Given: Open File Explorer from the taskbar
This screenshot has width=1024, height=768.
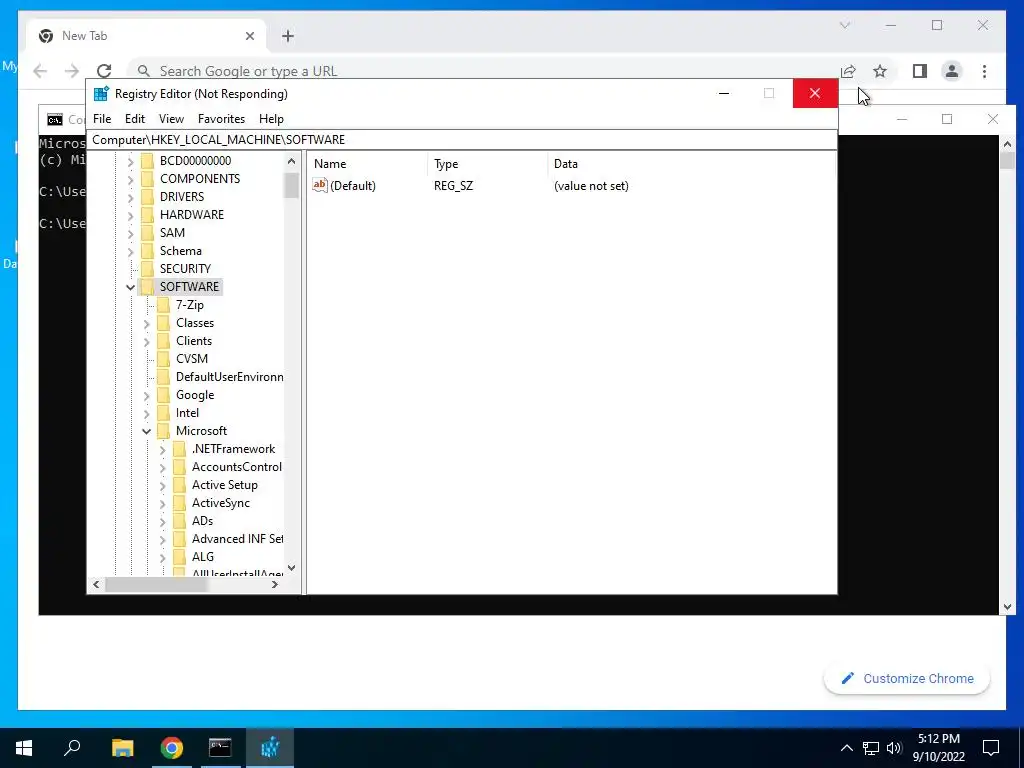Looking at the screenshot, I should tap(122, 748).
